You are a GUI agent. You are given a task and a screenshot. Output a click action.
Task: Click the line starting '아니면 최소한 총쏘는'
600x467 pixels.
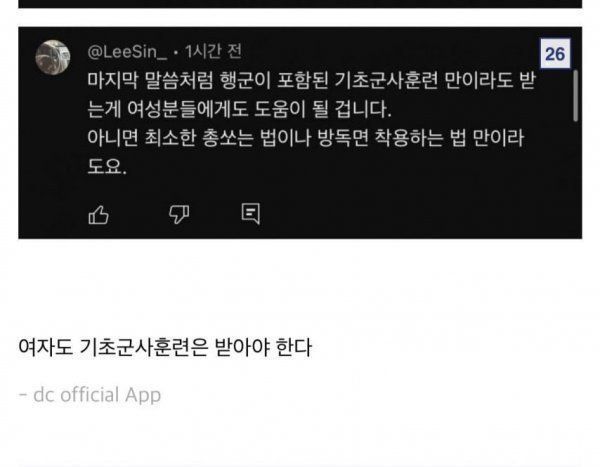(306, 138)
